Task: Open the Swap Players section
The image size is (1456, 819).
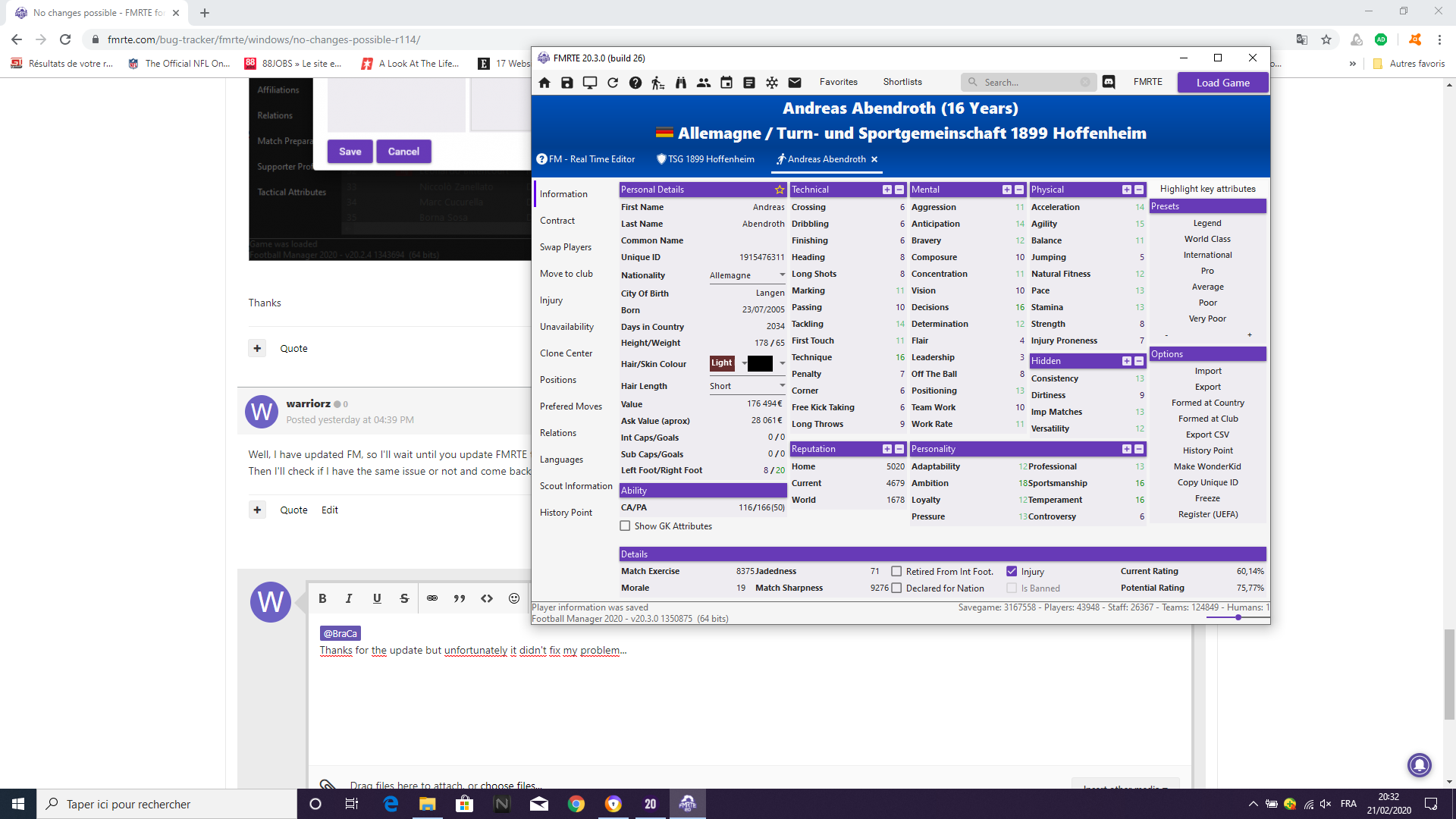Action: pyautogui.click(x=566, y=247)
